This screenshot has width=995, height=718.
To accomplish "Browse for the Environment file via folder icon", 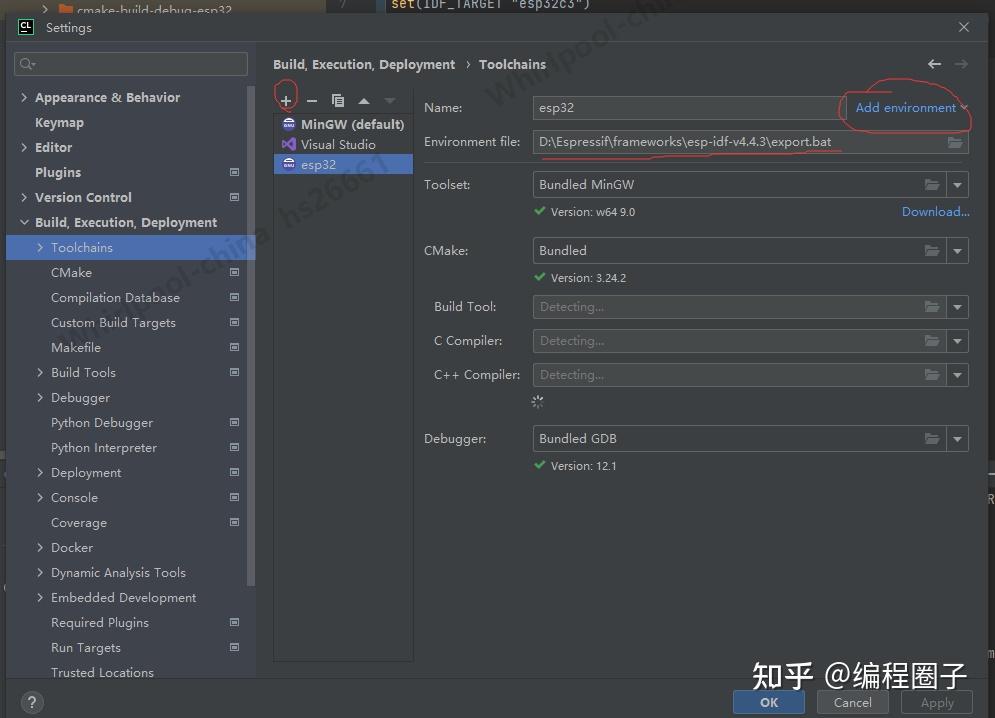I will [x=955, y=142].
